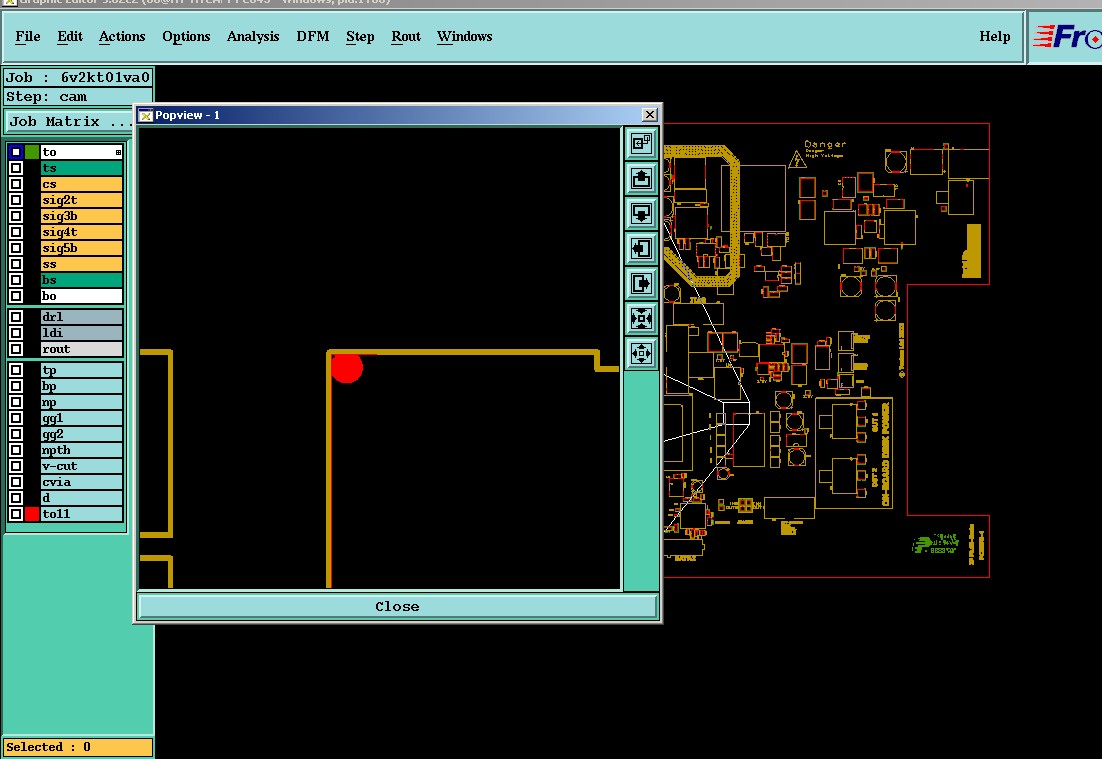Select the sig5b layer name
Viewport: 1102px width, 759px height.
click(x=82, y=248)
